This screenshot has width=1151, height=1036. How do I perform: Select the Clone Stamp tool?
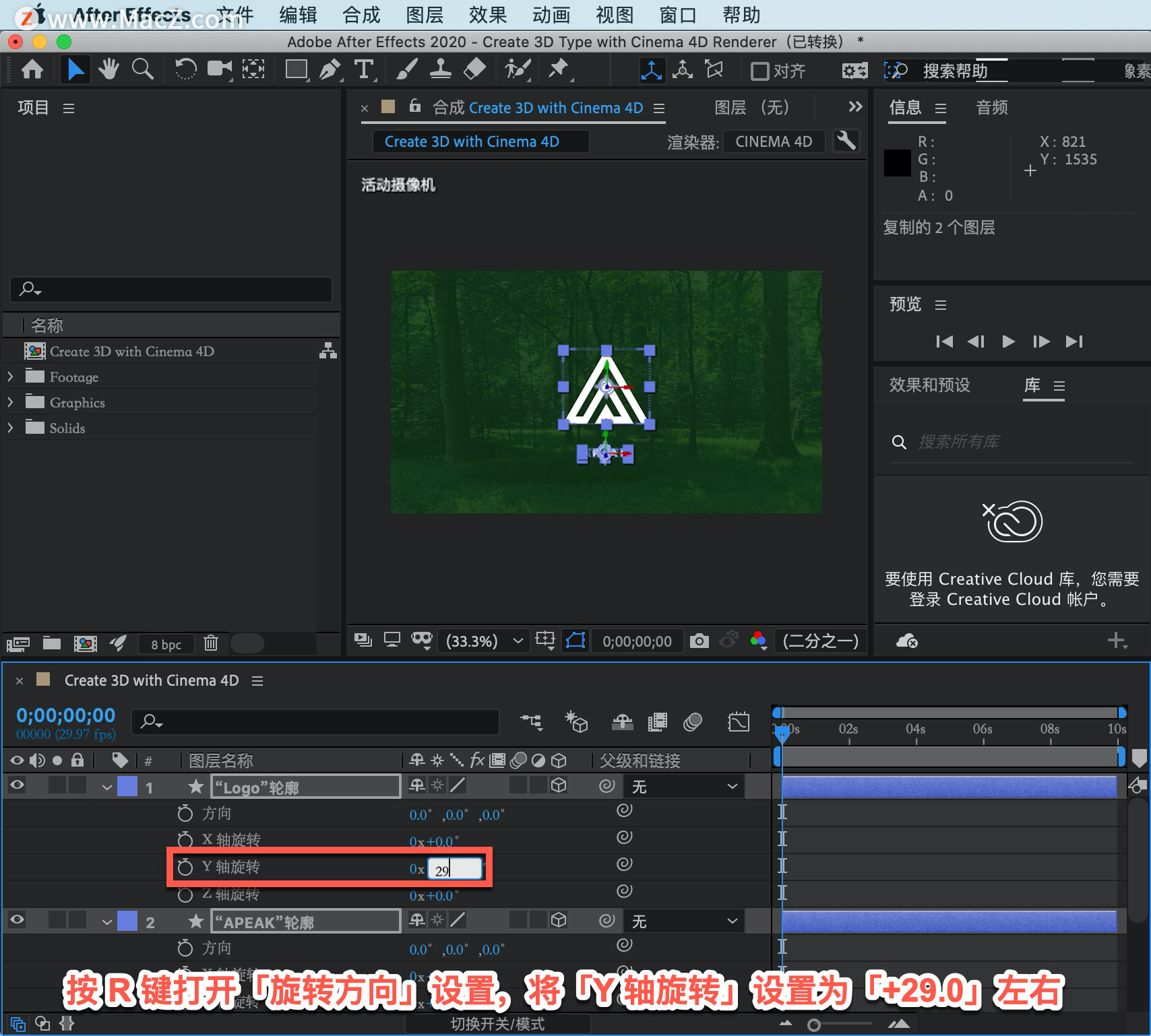point(440,69)
